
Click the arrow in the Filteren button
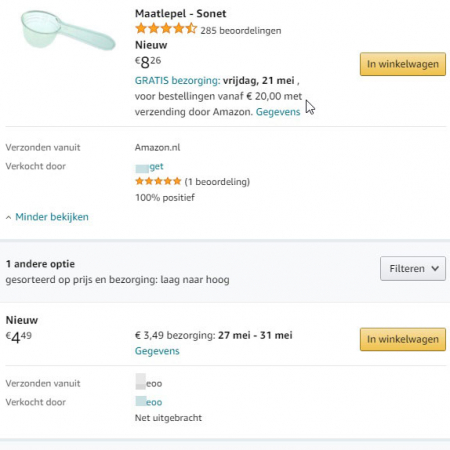435,268
